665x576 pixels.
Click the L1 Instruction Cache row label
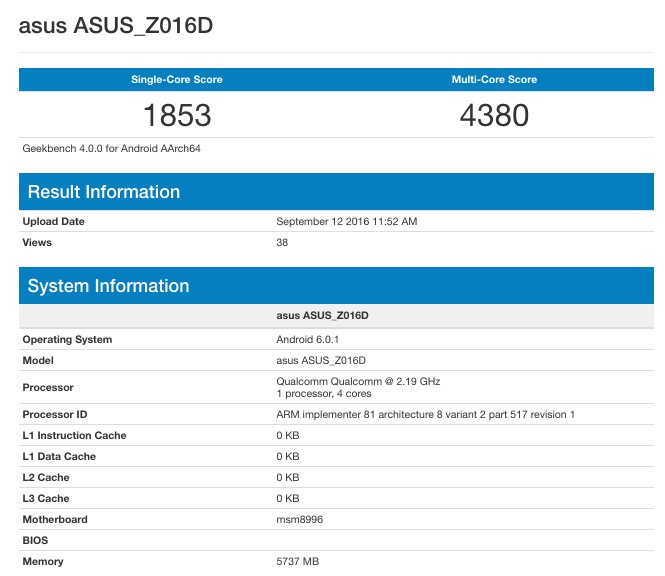(74, 435)
